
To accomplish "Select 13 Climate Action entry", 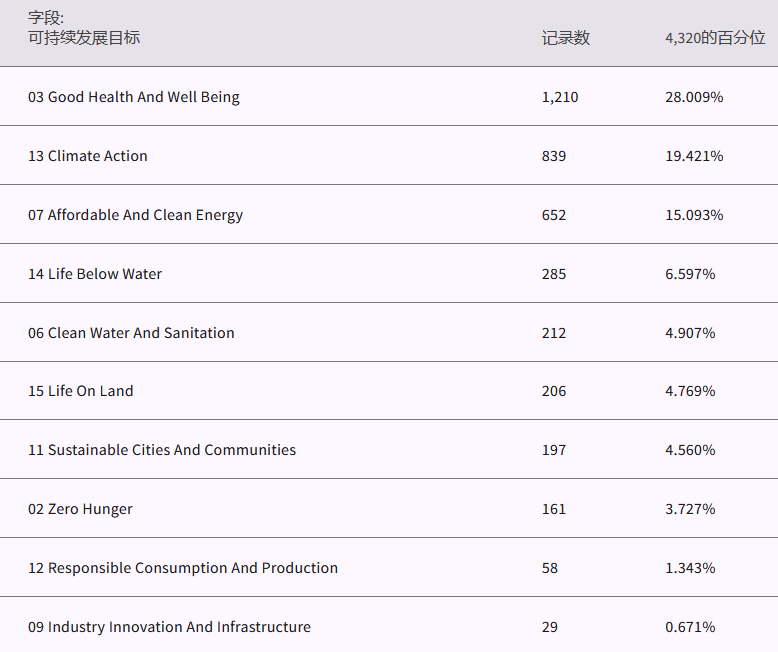I will (88, 156).
